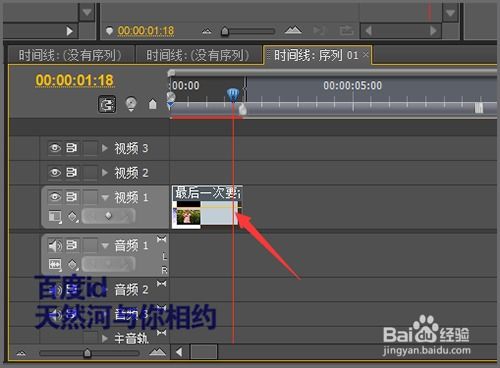Click the set DVD marker icon
Image resolution: width=500 pixels, height=368 pixels.
tap(131, 104)
